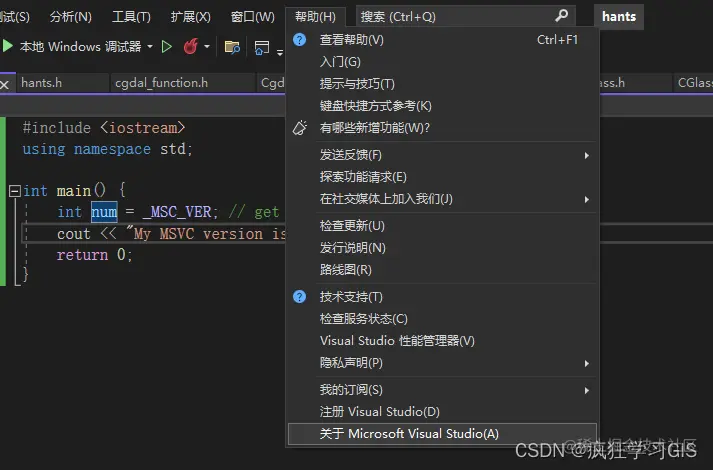The height and width of the screenshot is (470, 713).
Task: Select 技术支持(T) entry
Action: coord(442,297)
